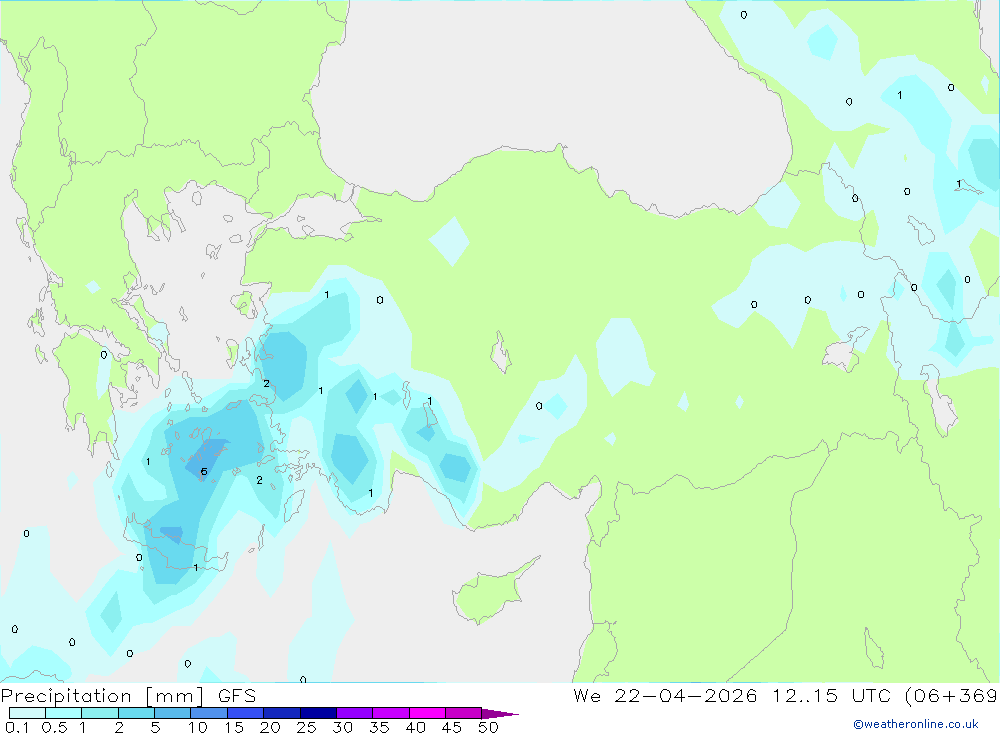This screenshot has width=1000, height=733.
Task: Click the "35" legend scale label
Action: pos(379,727)
